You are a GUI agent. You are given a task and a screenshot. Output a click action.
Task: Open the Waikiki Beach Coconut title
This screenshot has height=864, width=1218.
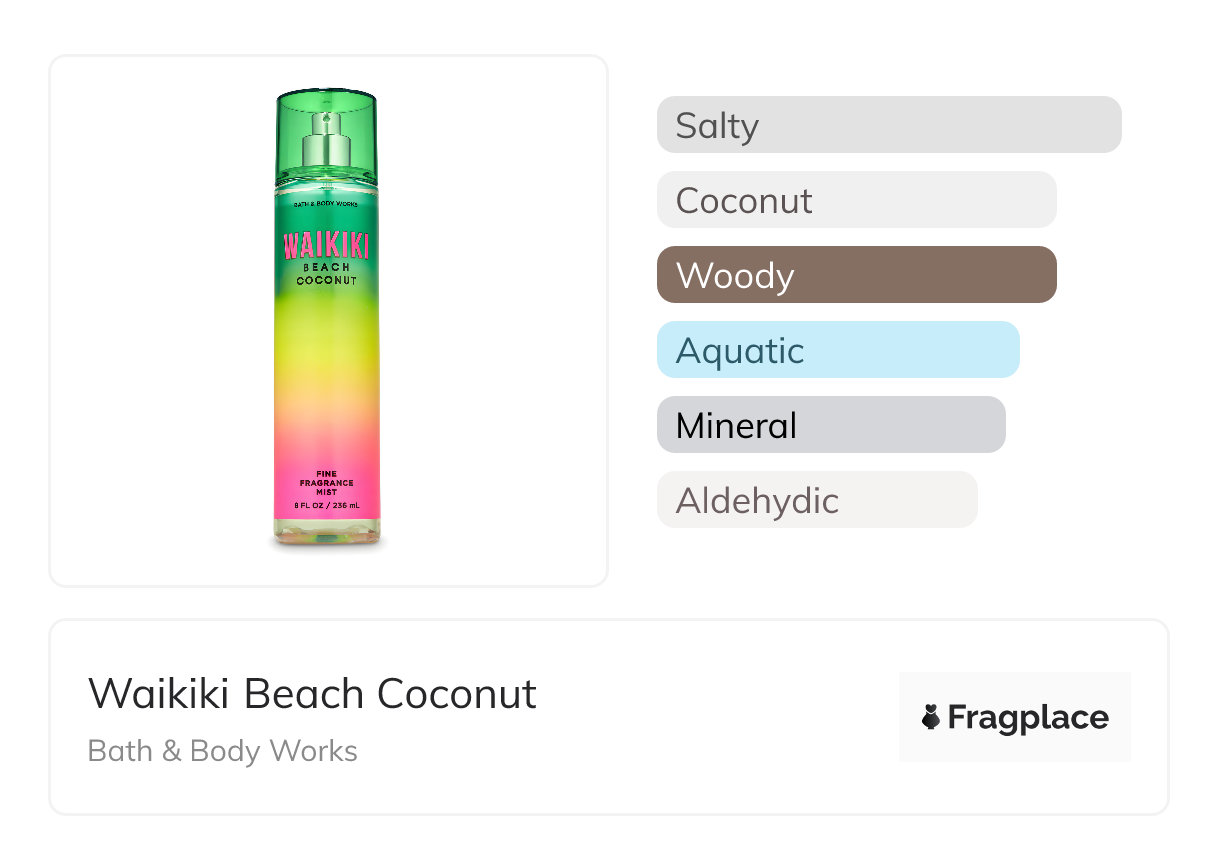point(312,693)
